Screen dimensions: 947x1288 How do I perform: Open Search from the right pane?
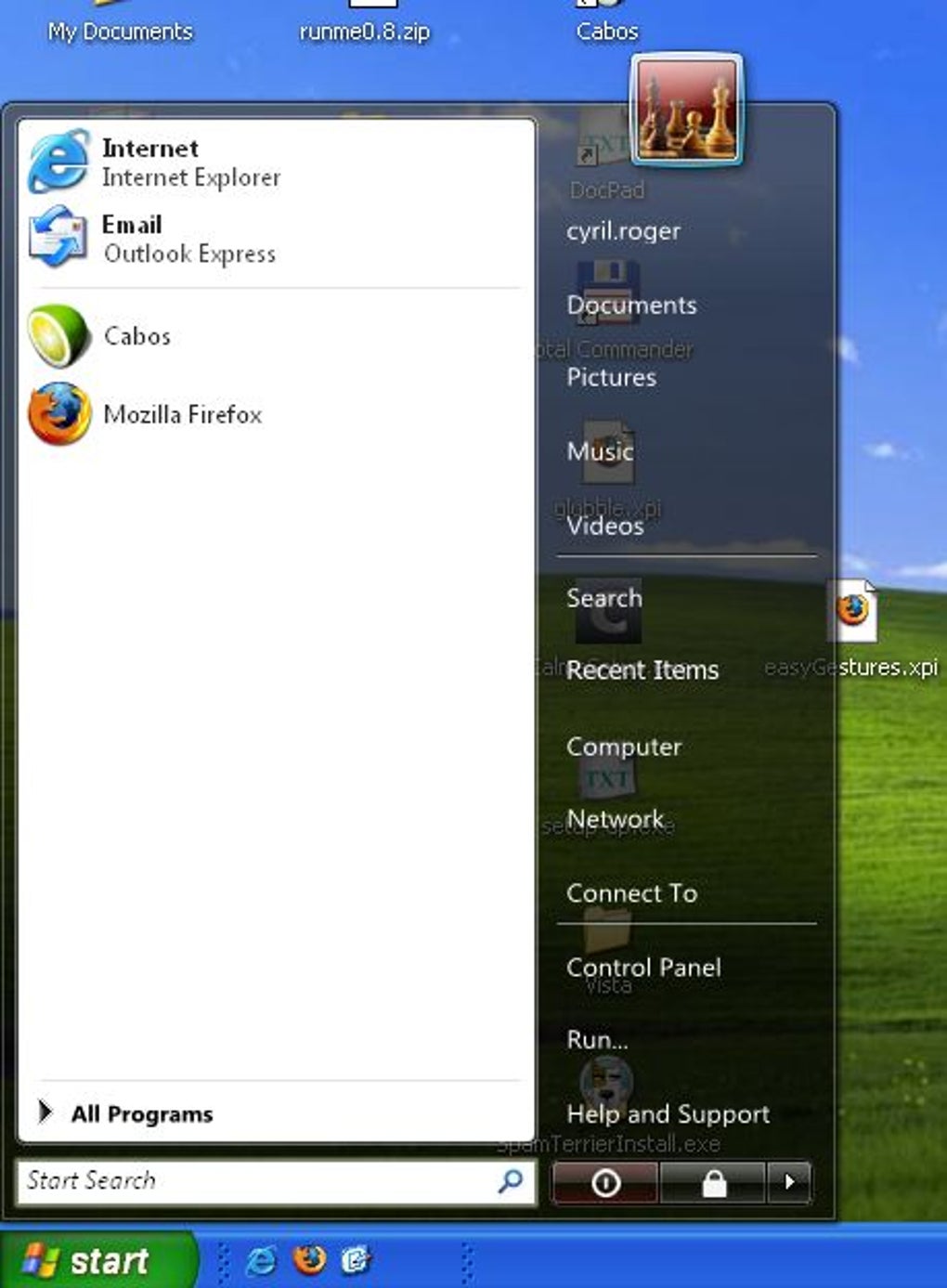pyautogui.click(x=603, y=598)
